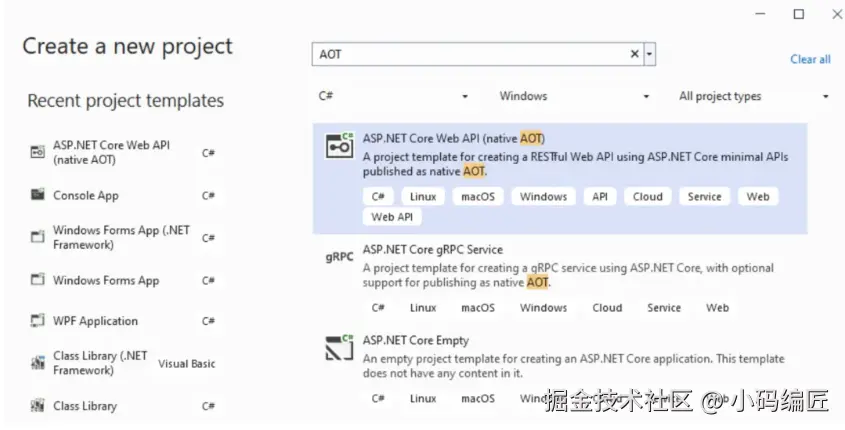
Task: Click the ASP.NET Core Empty template icon
Action: coord(340,348)
